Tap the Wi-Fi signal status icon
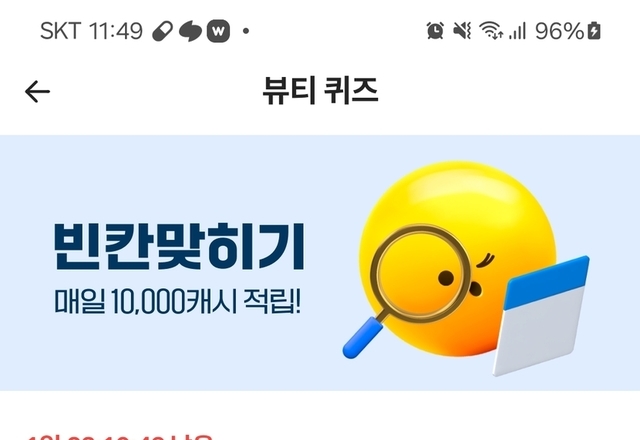 point(491,31)
